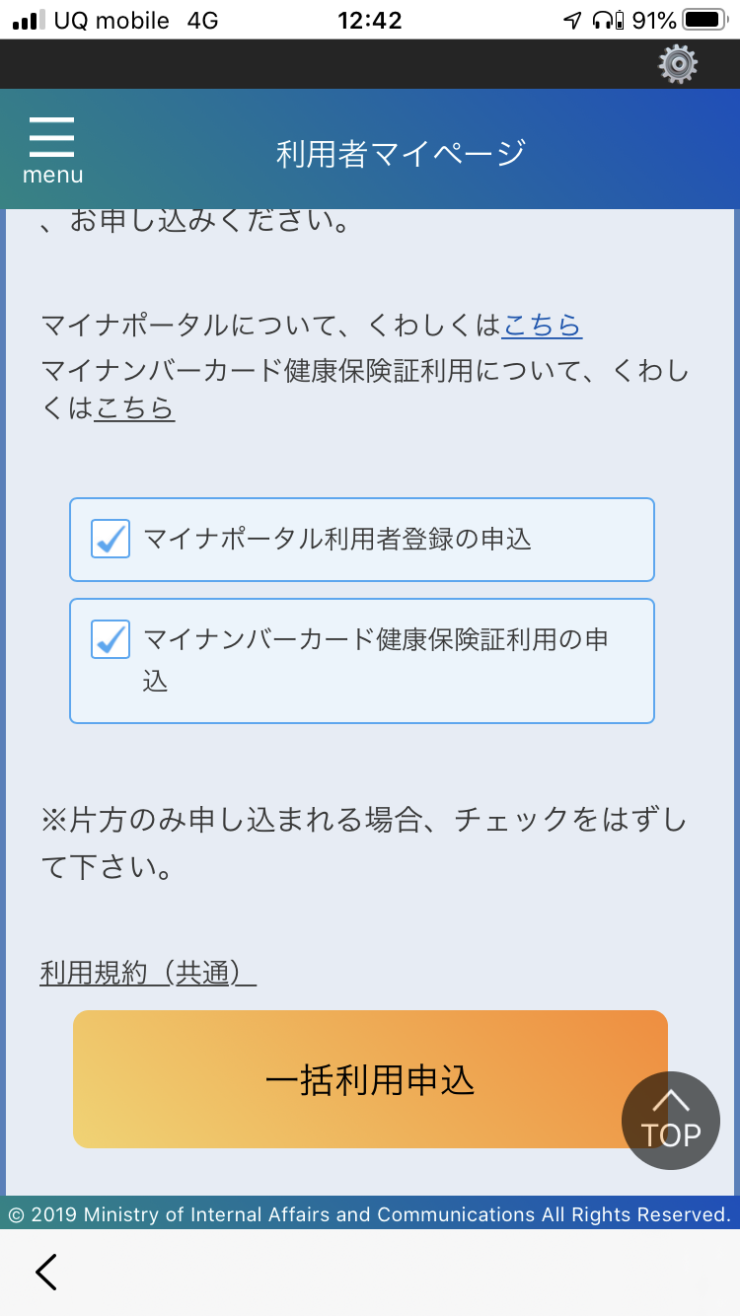740x1316 pixels.
Task: Open こちら link about 健康保険証利用
Action: pos(135,408)
